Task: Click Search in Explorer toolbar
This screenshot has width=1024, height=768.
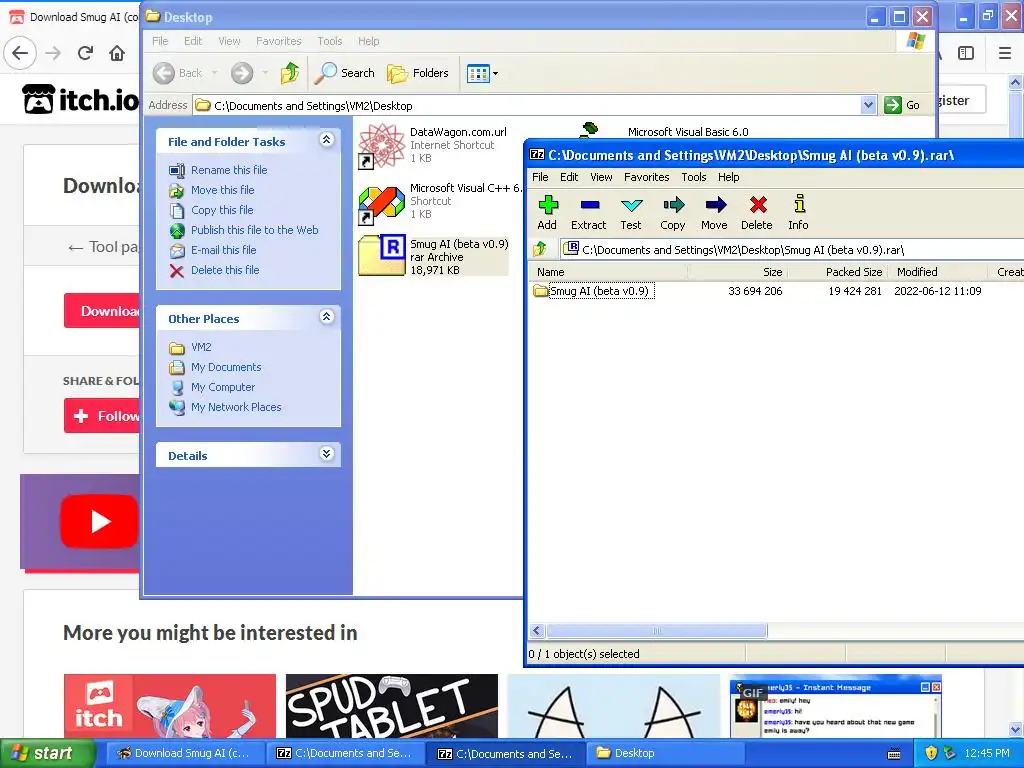Action: 344,73
